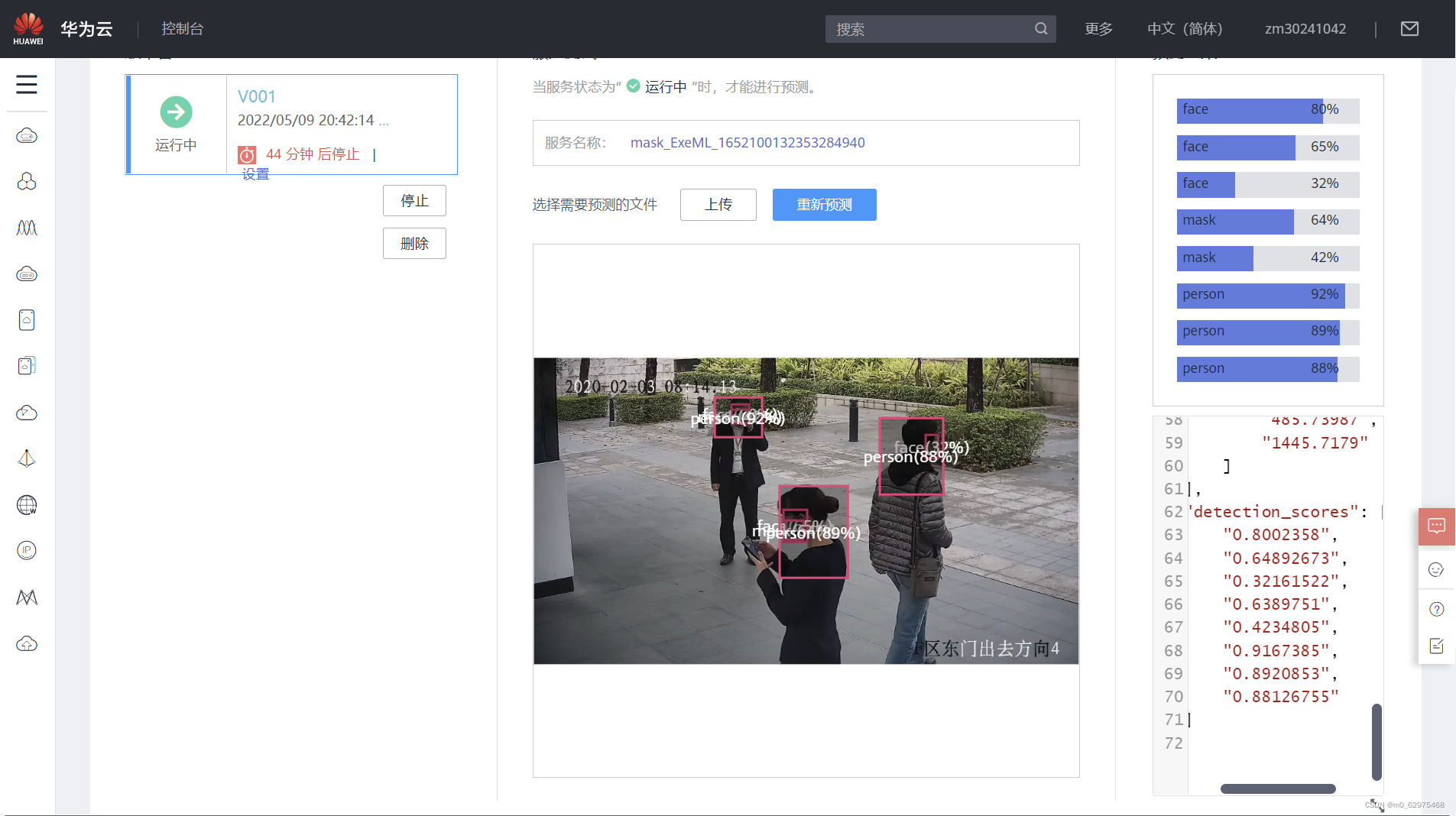Click the timestamp 2022/05/09 20:42:14
The image size is (1456, 816).
click(306, 121)
